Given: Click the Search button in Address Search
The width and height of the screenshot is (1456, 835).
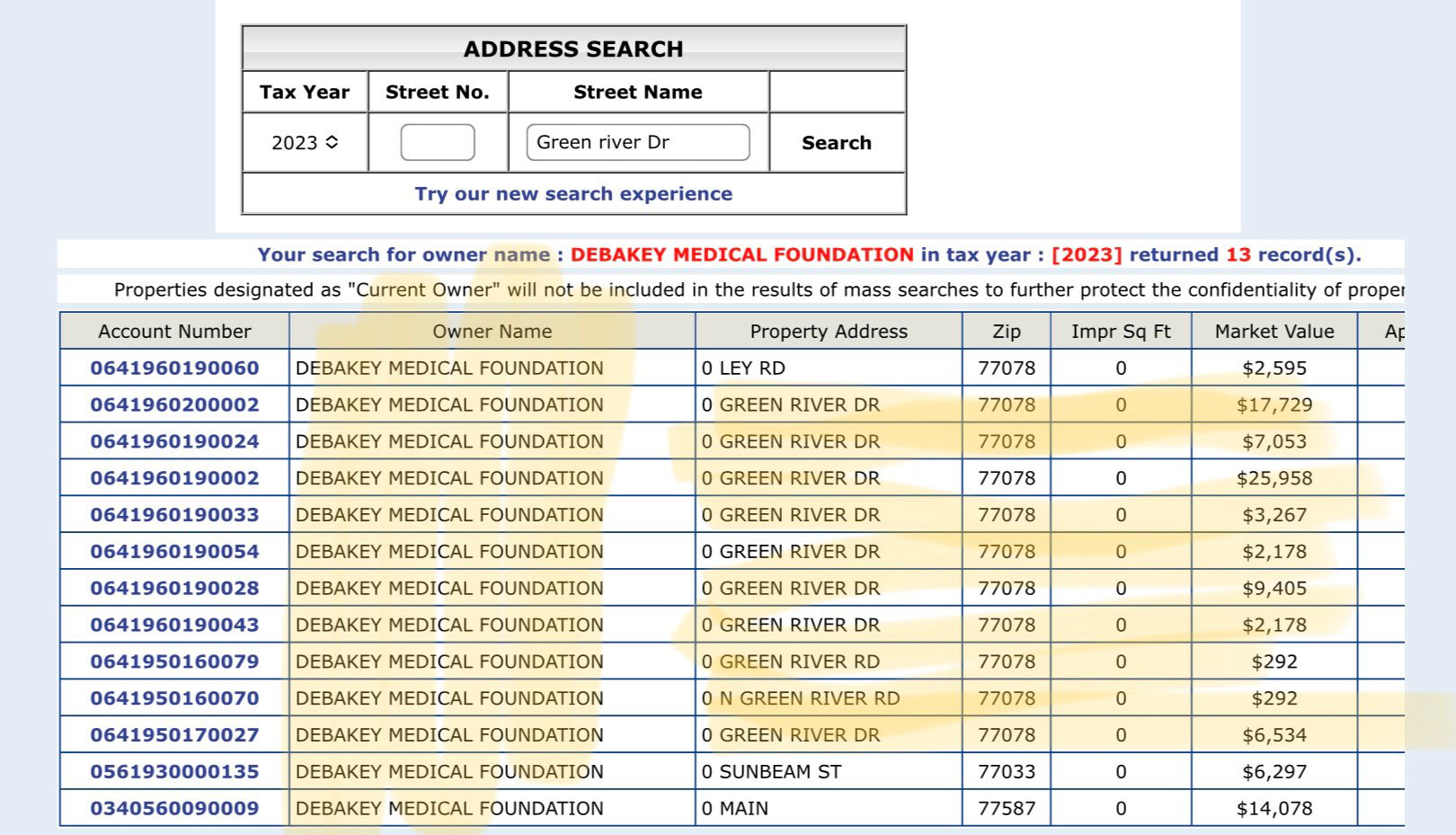Looking at the screenshot, I should pyautogui.click(x=837, y=143).
